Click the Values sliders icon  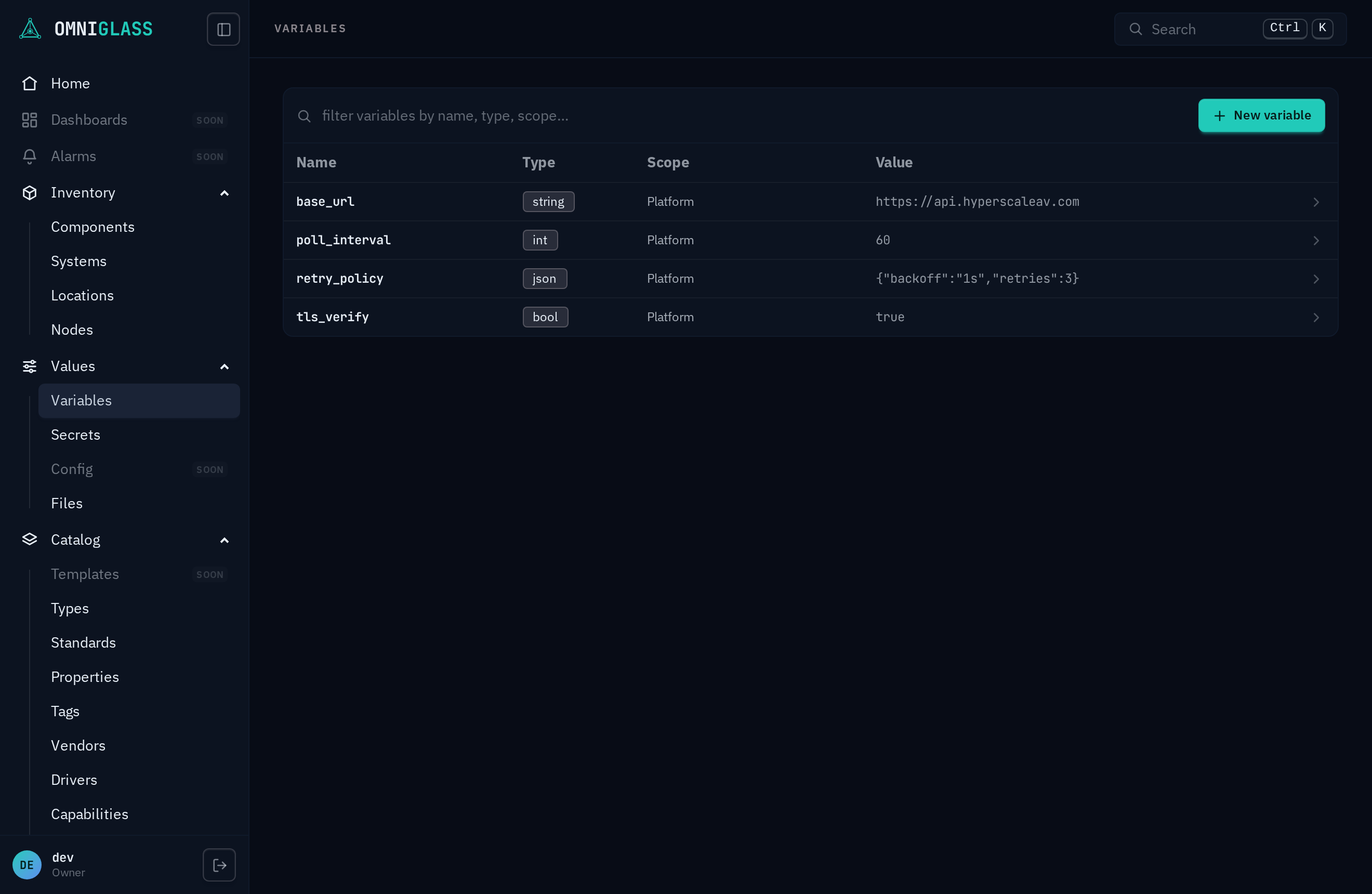pyautogui.click(x=30, y=366)
